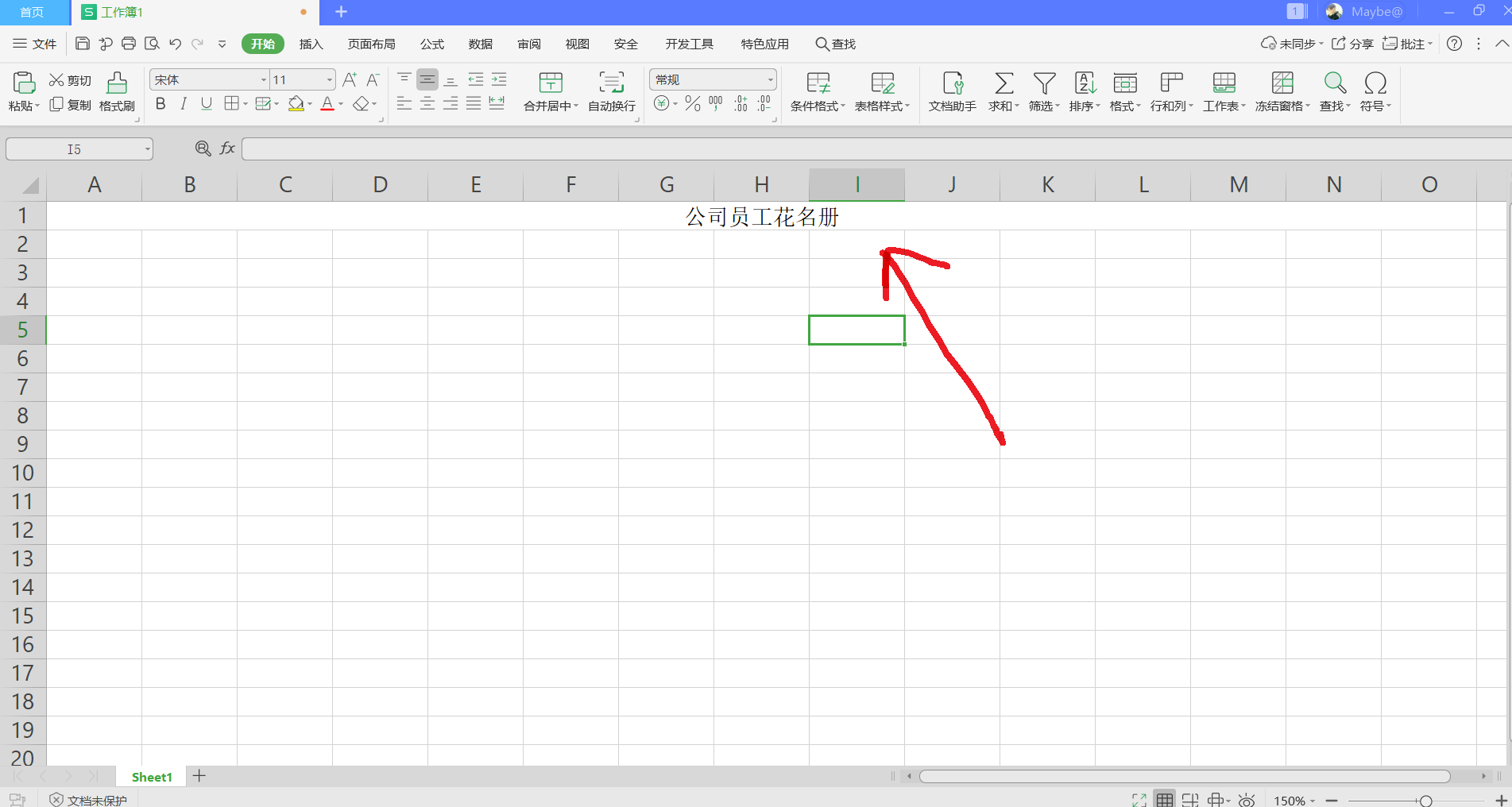Image resolution: width=1512 pixels, height=807 pixels.
Task: Click the Document Assistant (文档助手) icon
Action: (953, 83)
